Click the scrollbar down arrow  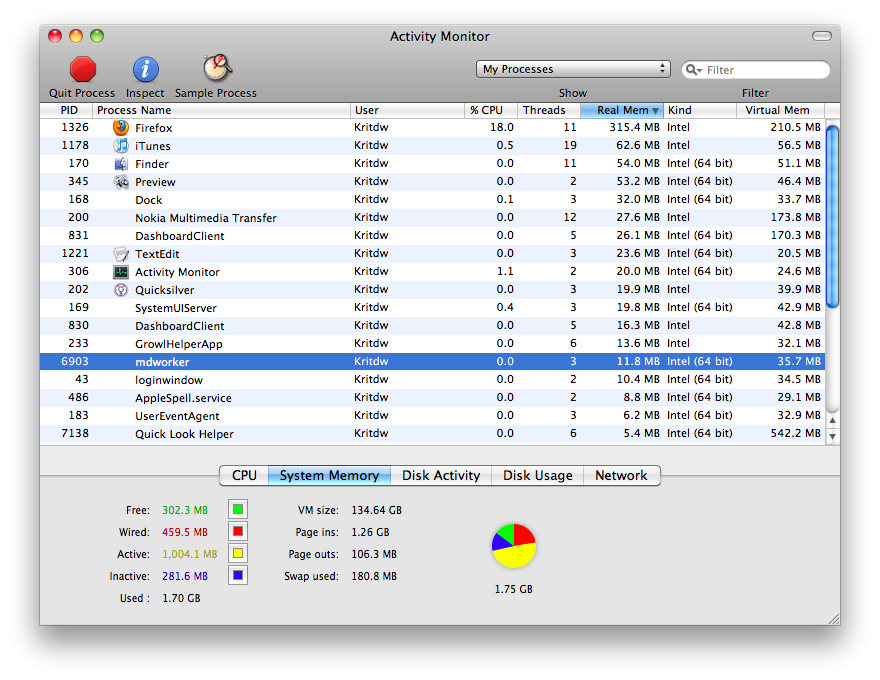point(833,436)
